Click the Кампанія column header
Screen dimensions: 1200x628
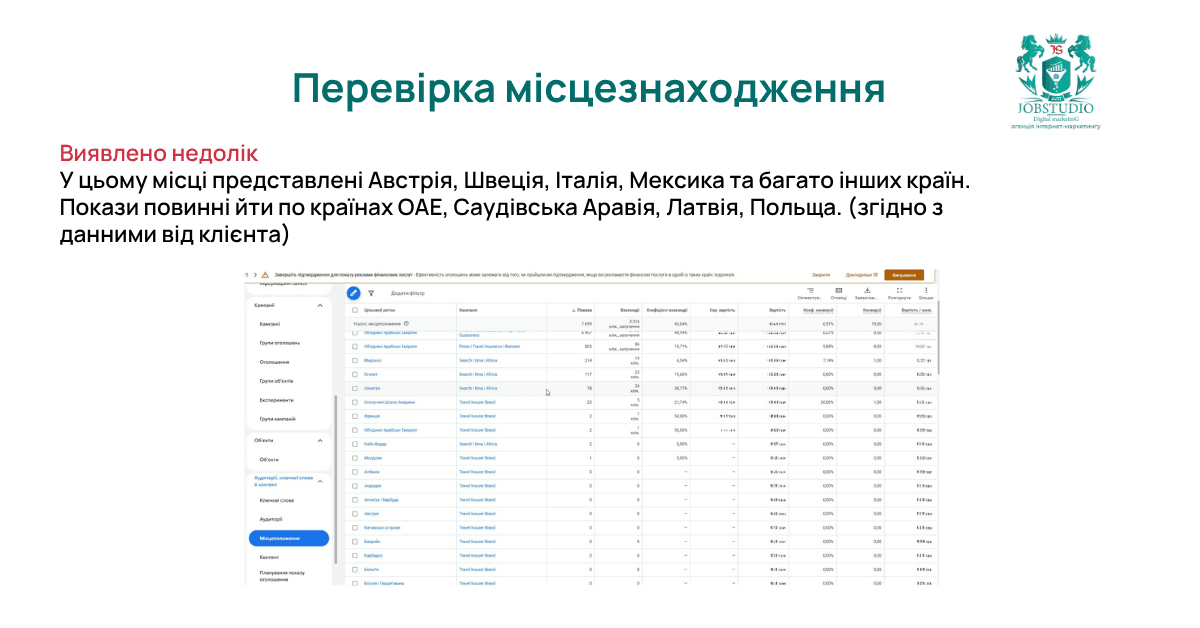coord(469,310)
